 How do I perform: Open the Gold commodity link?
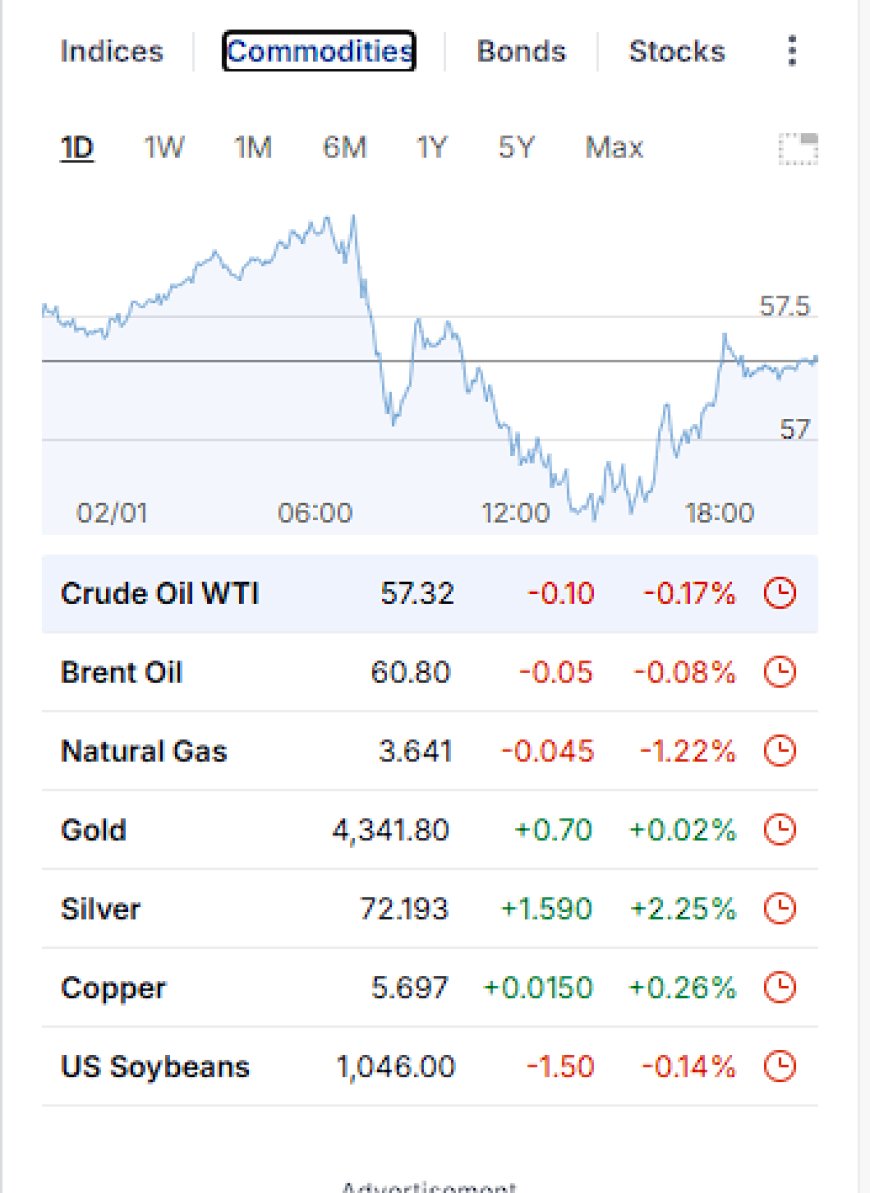93,830
